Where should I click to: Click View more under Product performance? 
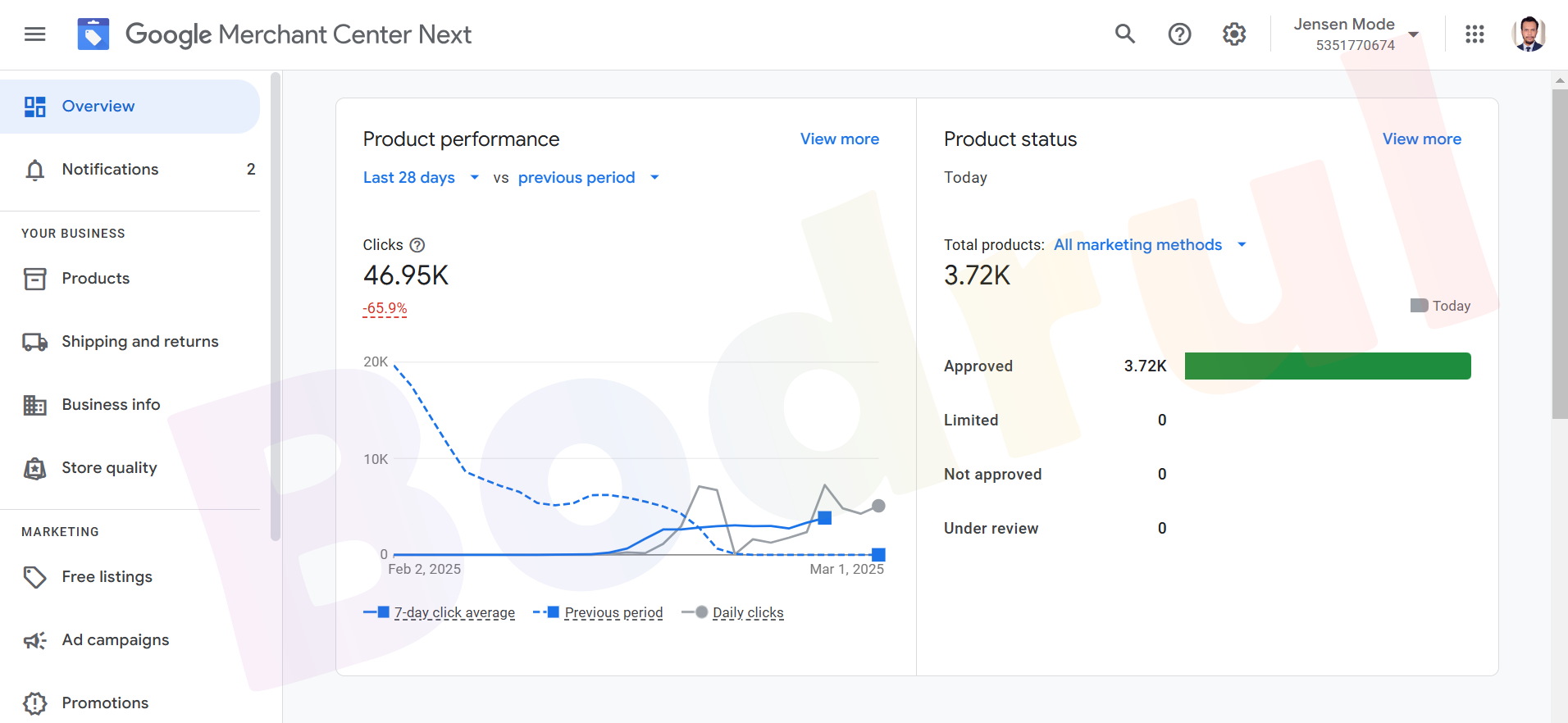click(840, 139)
